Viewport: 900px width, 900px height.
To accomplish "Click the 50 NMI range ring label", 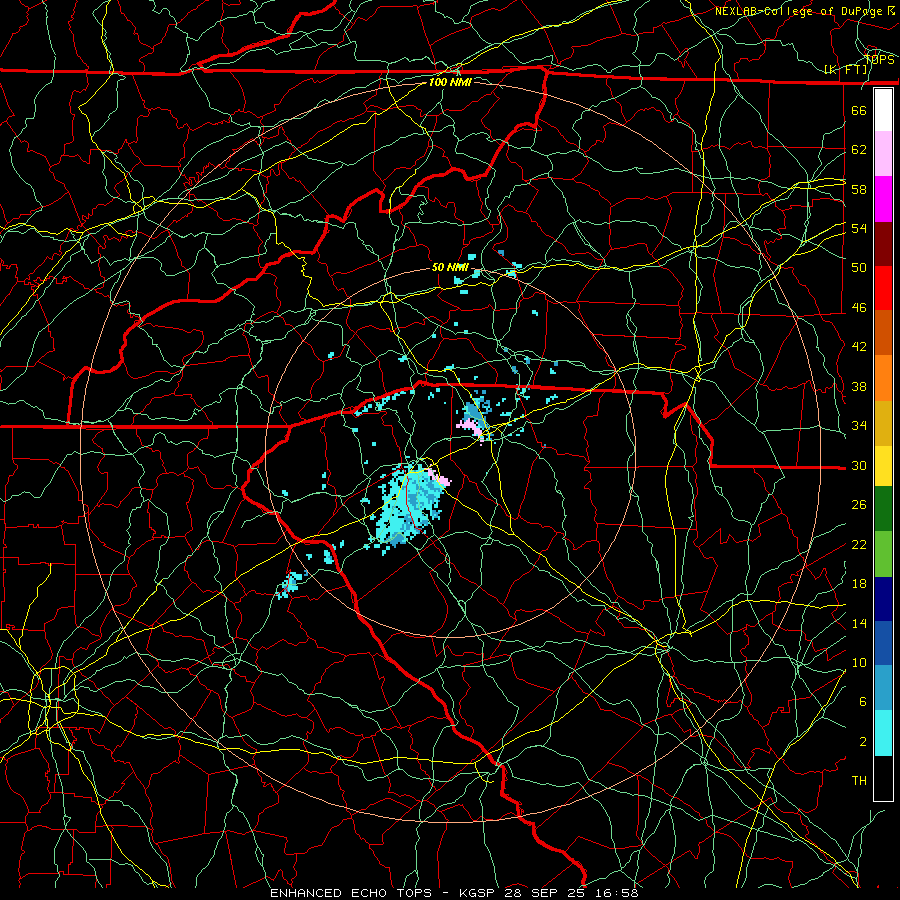I will (x=450, y=267).
